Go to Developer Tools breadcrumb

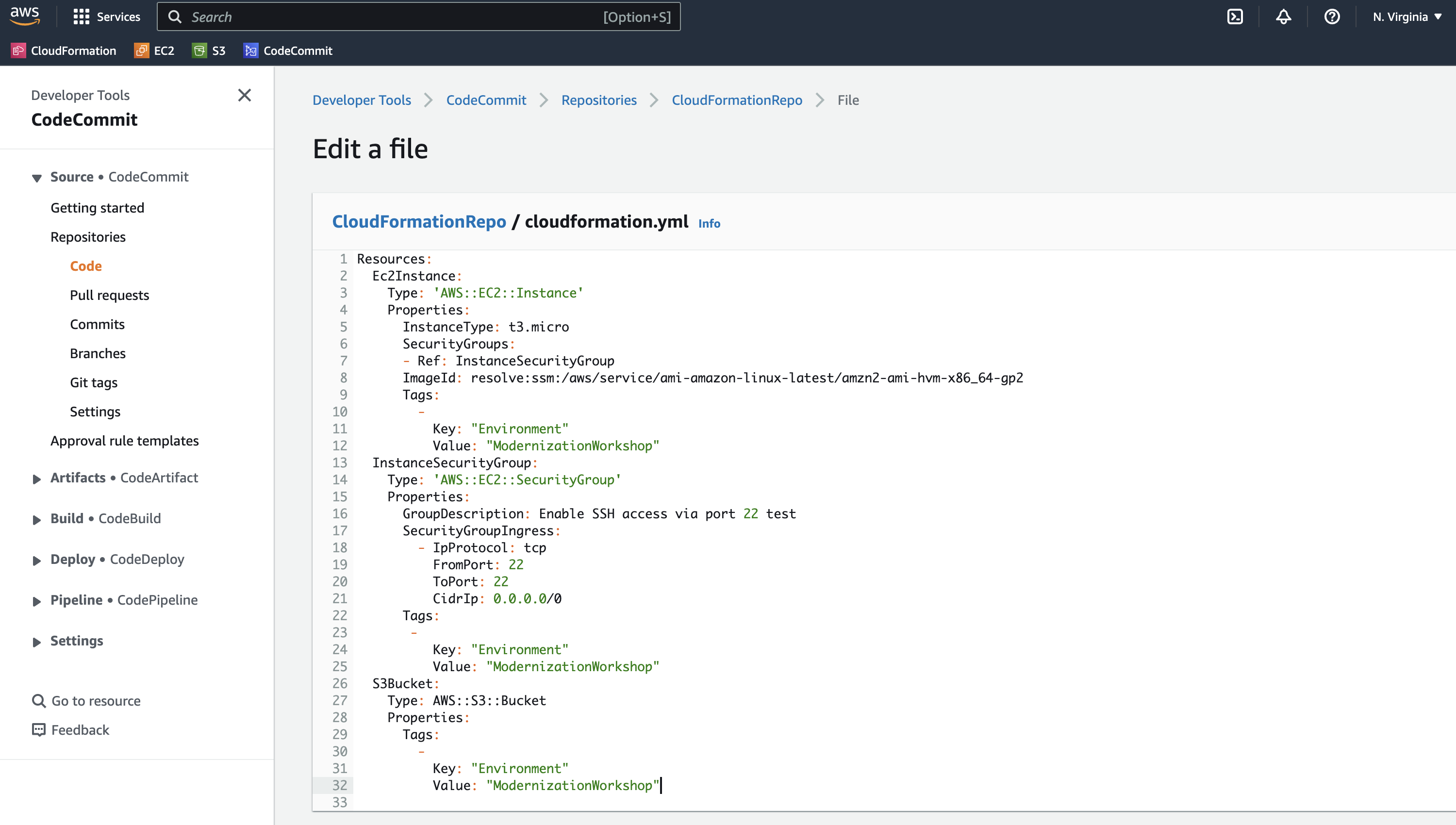(x=362, y=100)
